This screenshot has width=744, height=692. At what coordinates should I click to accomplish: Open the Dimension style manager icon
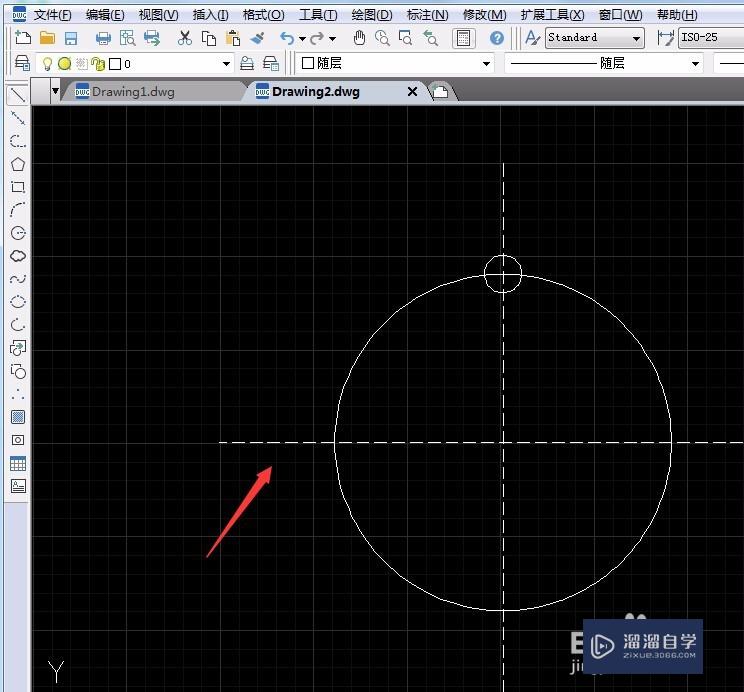665,38
